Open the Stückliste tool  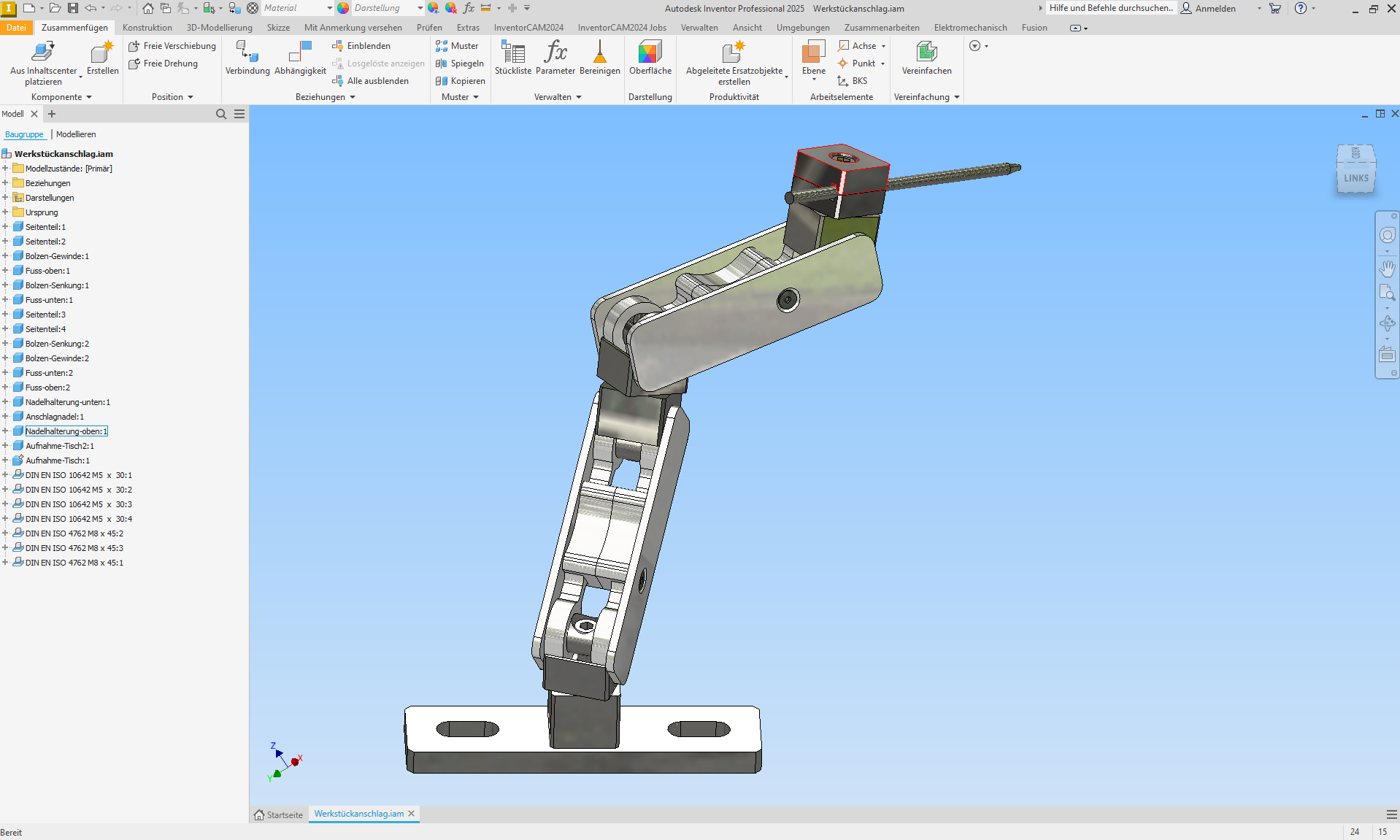(514, 58)
